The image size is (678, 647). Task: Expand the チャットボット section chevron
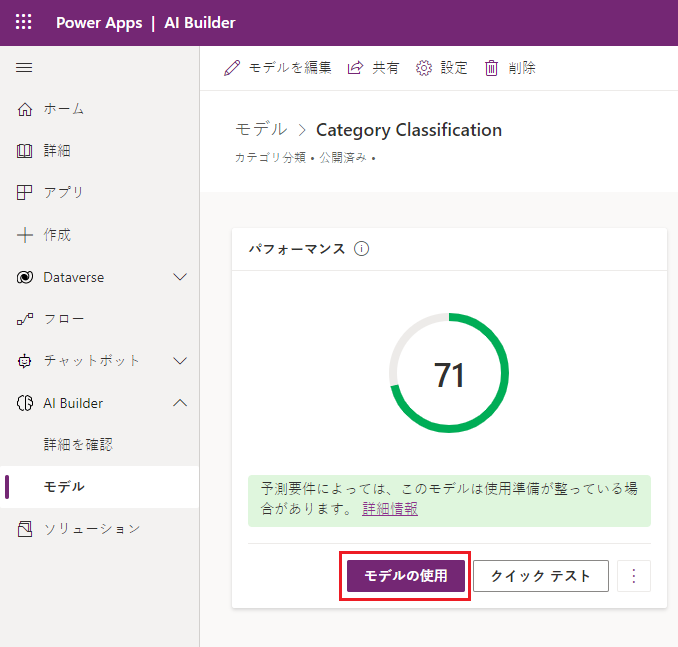coord(180,361)
